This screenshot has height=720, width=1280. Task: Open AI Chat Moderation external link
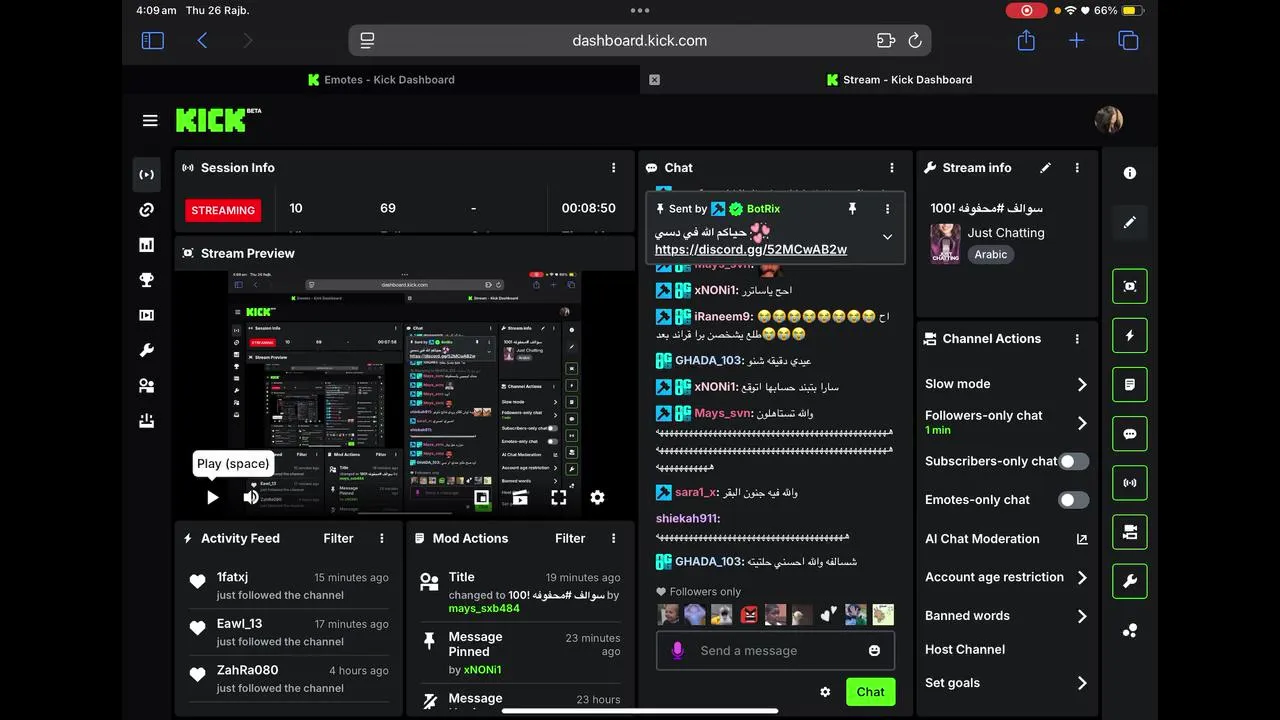coord(1082,539)
